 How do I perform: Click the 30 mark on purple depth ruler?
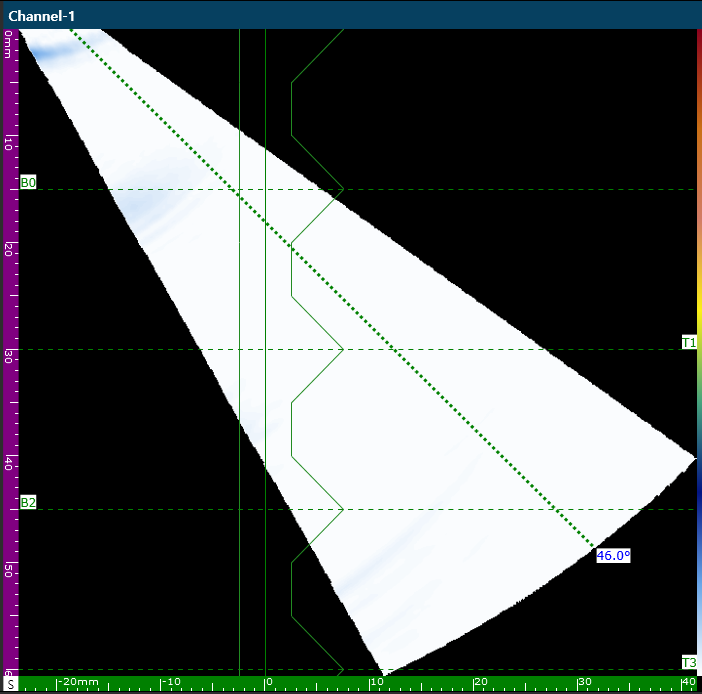(x=9, y=357)
